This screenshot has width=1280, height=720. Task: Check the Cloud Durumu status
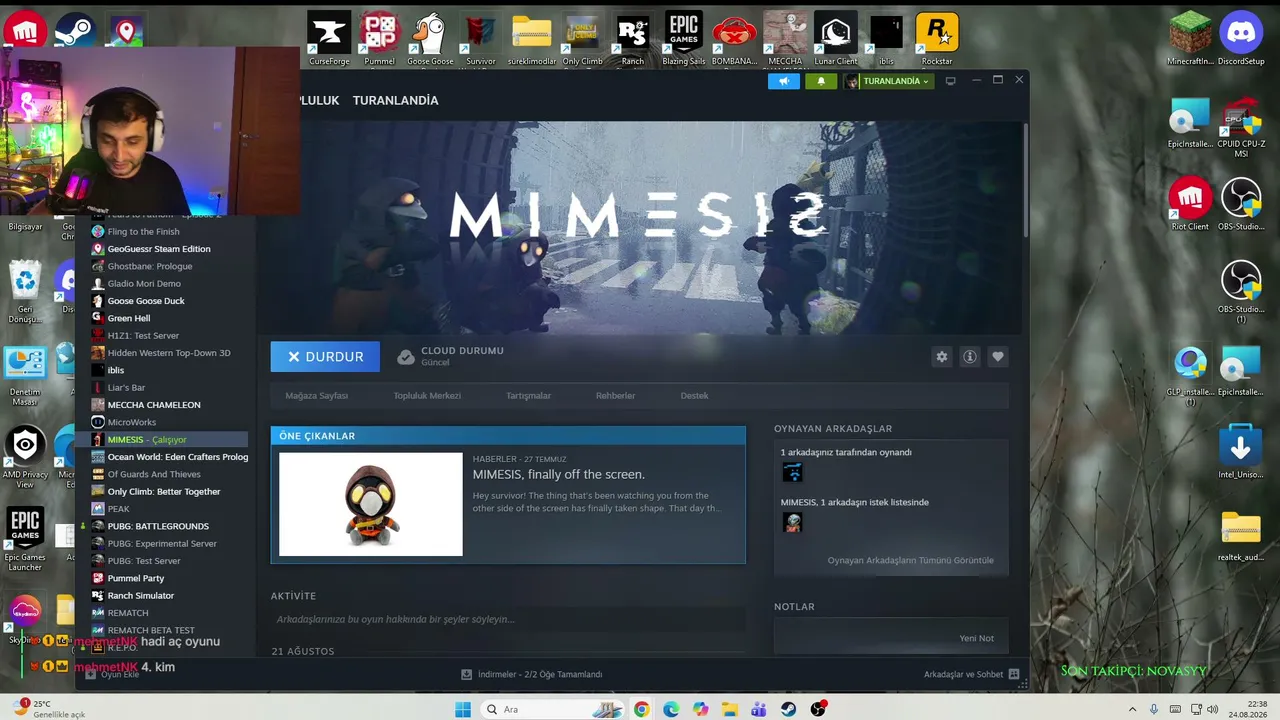[x=450, y=356]
